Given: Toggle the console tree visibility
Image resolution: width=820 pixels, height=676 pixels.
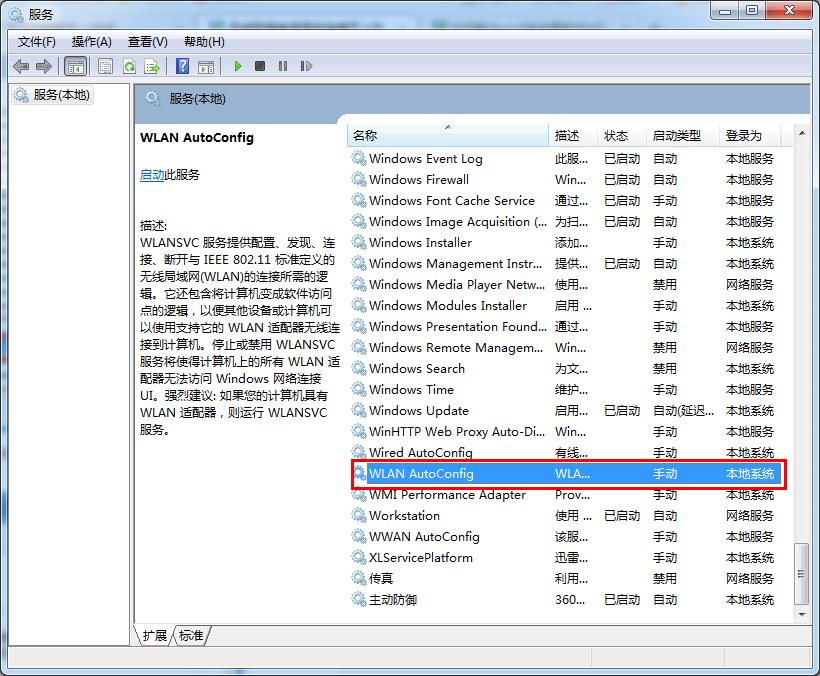Looking at the screenshot, I should click(76, 66).
